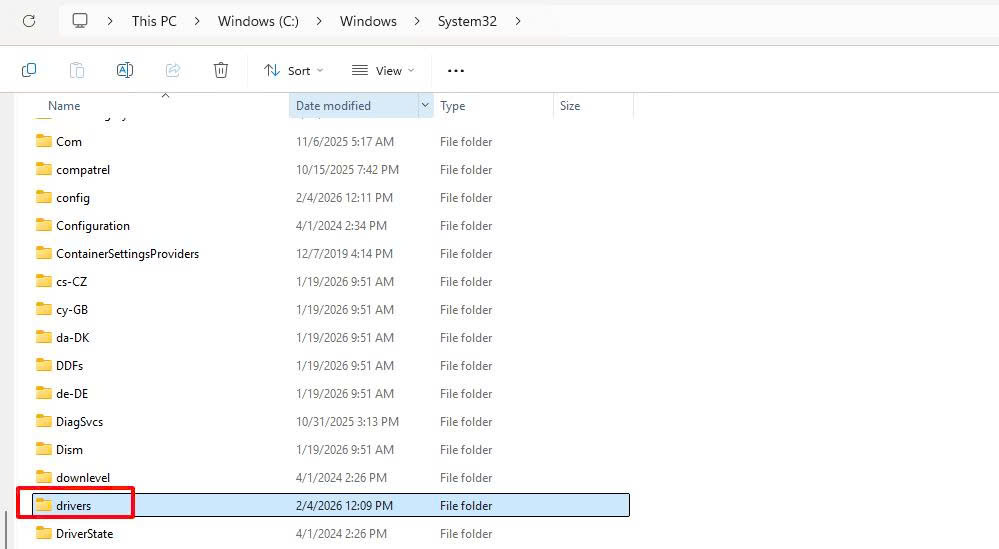Viewport: 999px width, 549px height.
Task: Click the folder icon beside Configuration
Action: pyautogui.click(x=44, y=225)
